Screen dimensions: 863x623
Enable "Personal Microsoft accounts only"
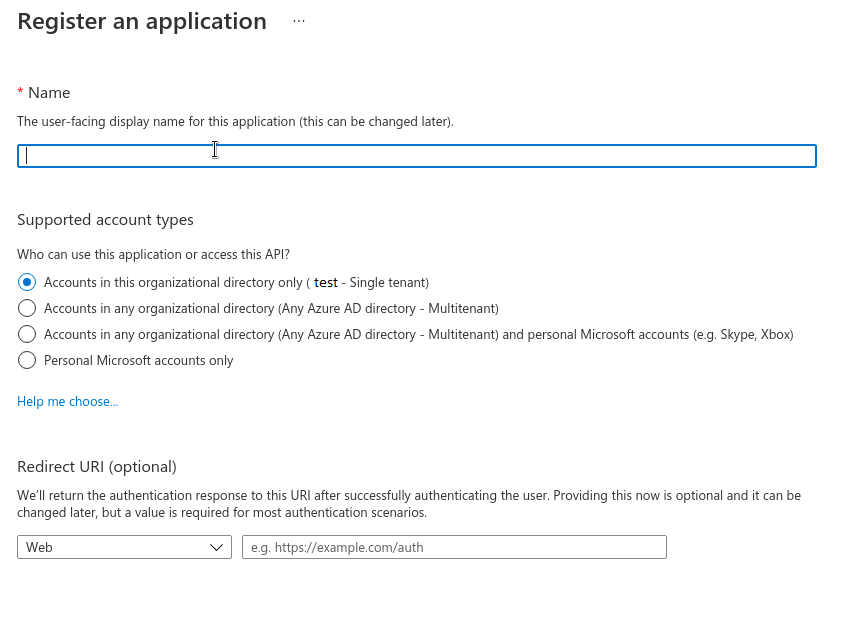(27, 360)
